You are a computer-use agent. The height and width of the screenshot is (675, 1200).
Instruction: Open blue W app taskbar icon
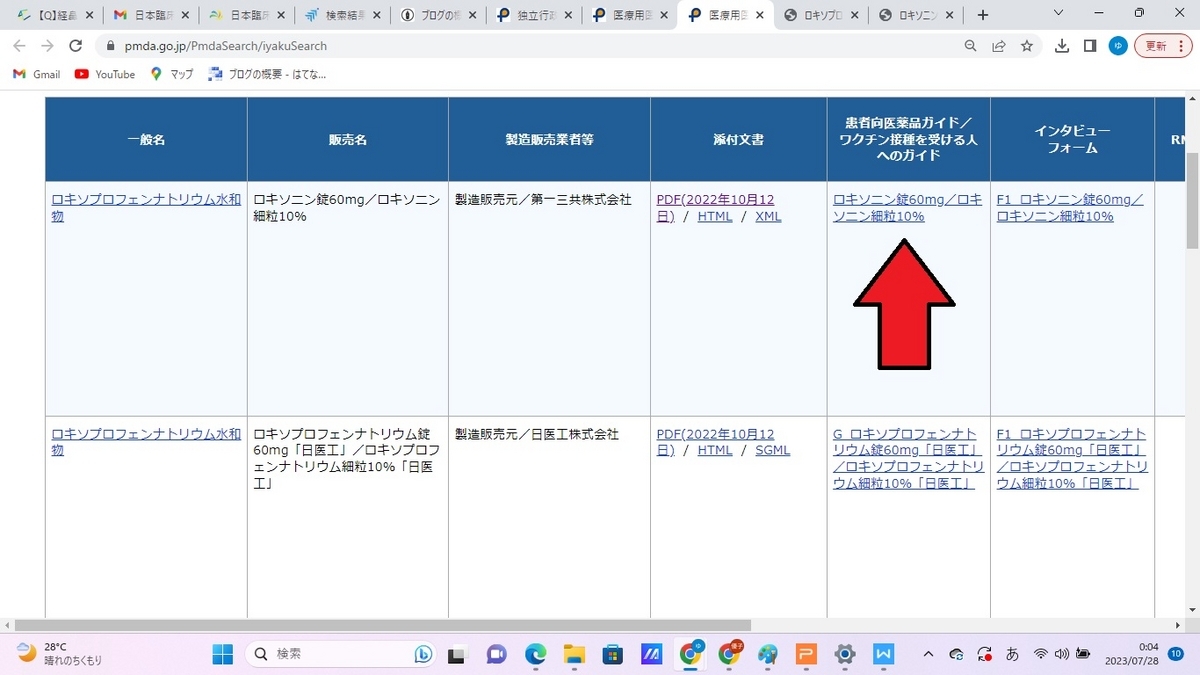coord(884,654)
